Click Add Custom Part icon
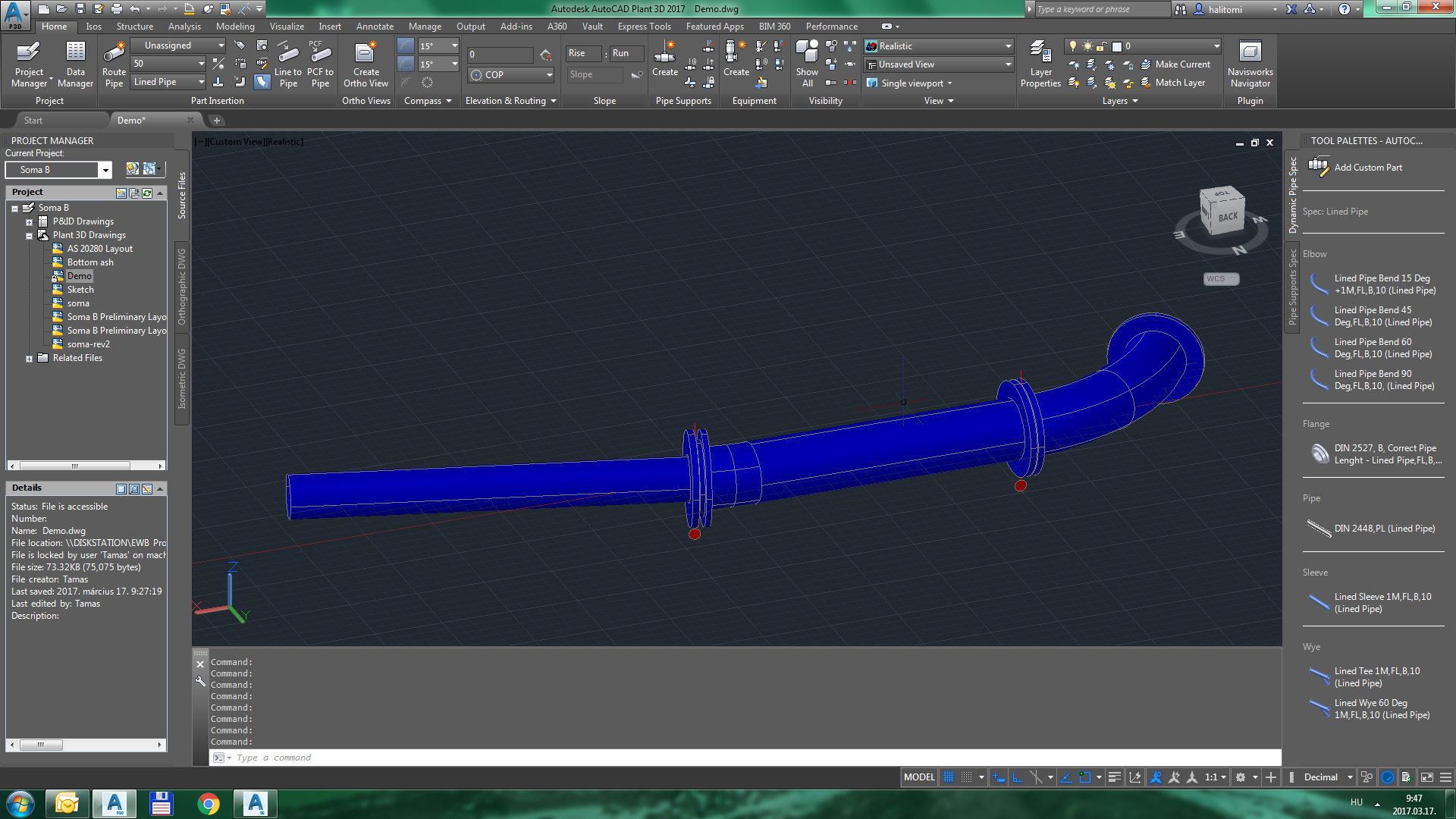The image size is (1456, 819). (x=1318, y=167)
